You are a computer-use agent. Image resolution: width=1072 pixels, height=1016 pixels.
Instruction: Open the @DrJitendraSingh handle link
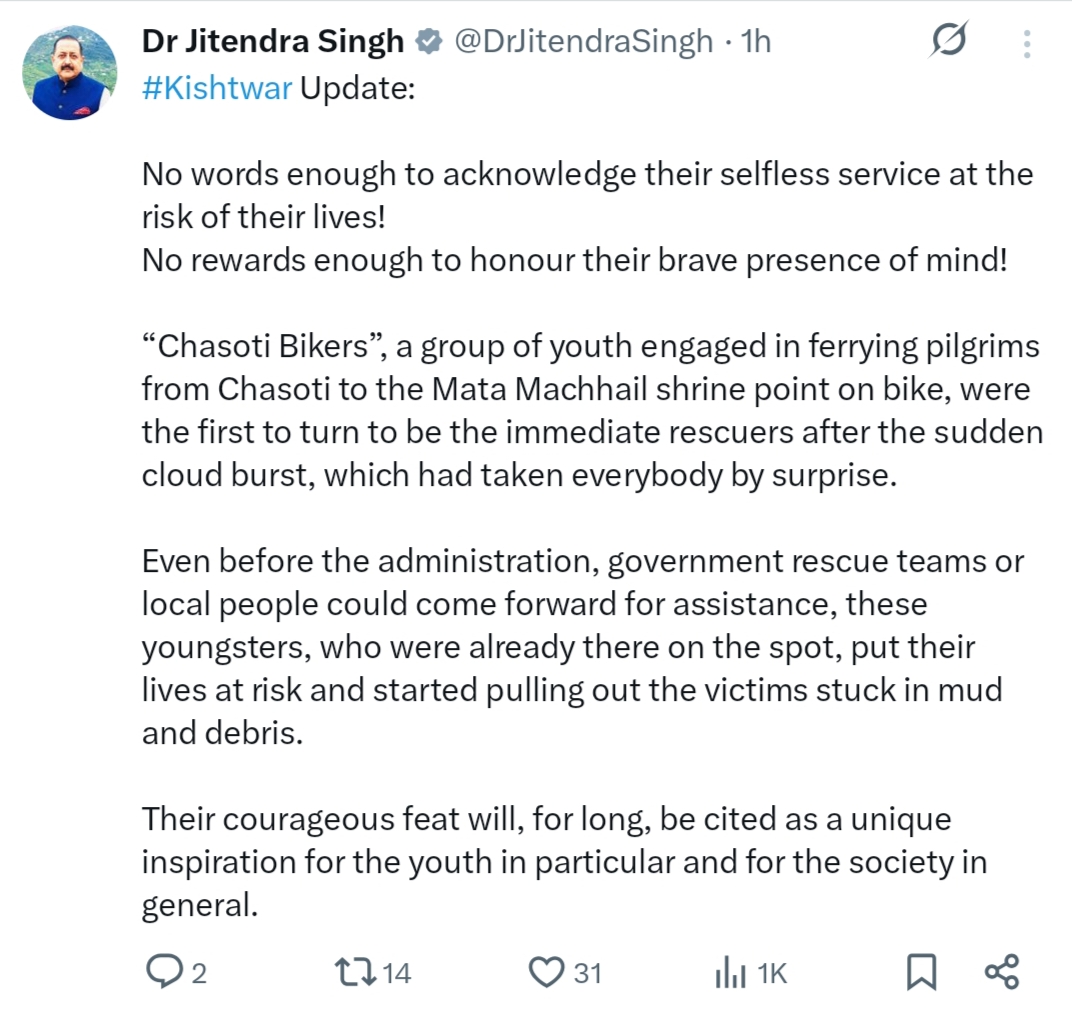(583, 42)
